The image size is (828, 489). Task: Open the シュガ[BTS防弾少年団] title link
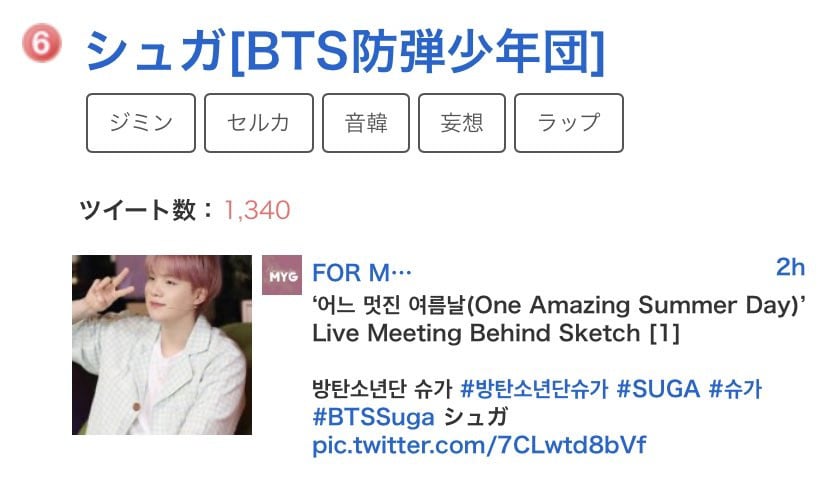pos(345,52)
